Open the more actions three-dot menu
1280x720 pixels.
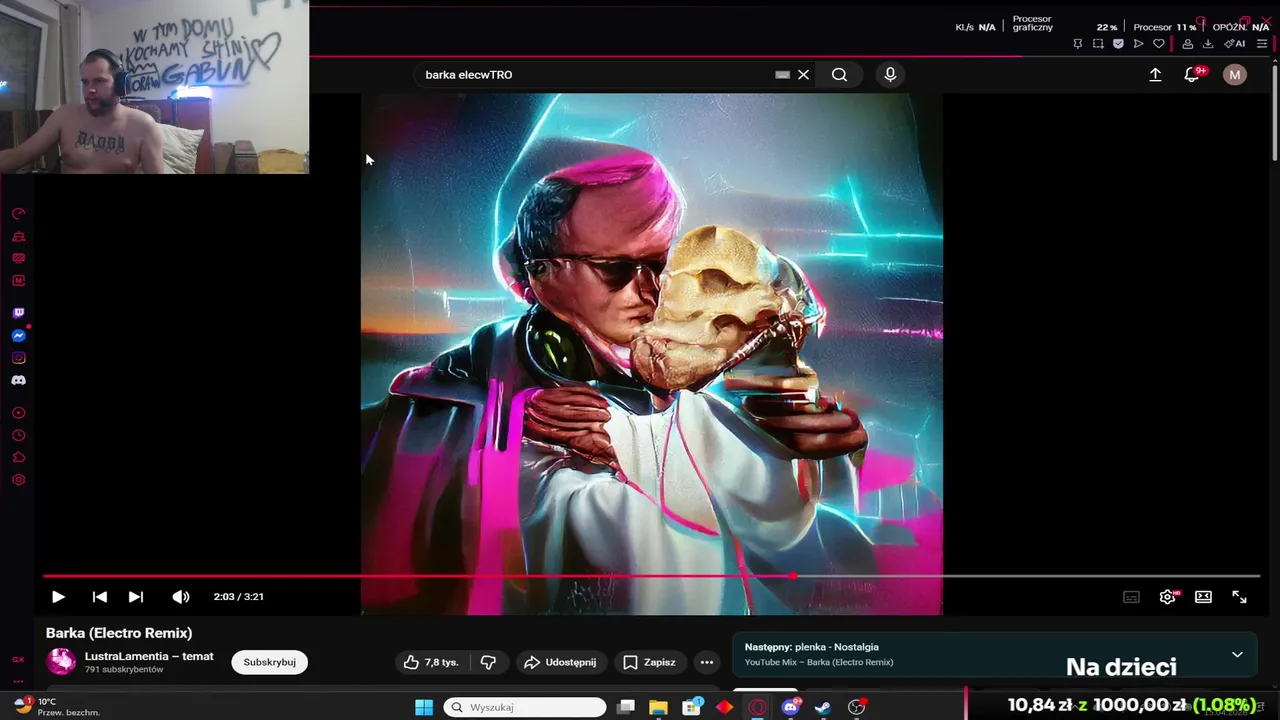click(x=707, y=662)
